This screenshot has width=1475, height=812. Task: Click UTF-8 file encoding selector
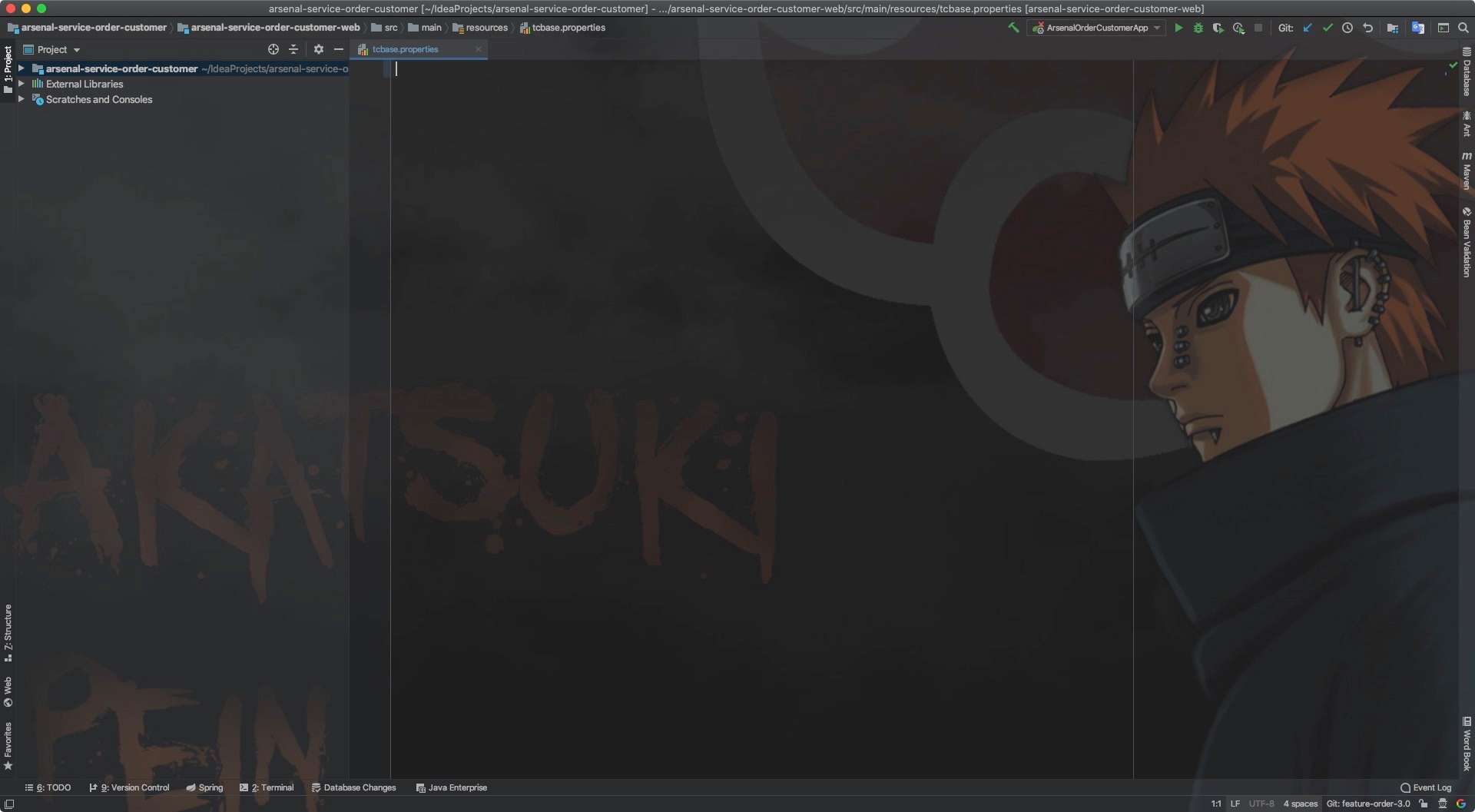[1261, 804]
